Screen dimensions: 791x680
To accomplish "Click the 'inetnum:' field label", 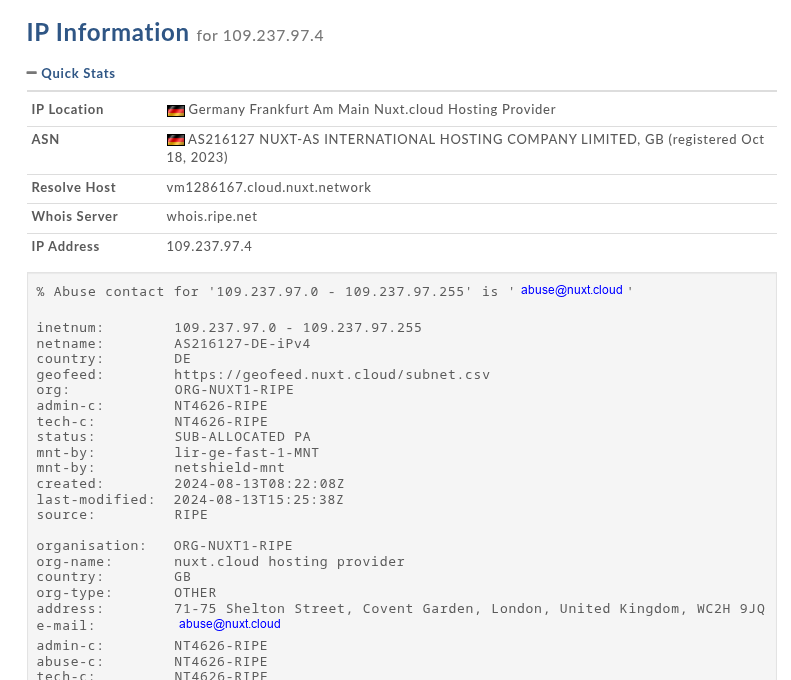I will click(70, 328).
